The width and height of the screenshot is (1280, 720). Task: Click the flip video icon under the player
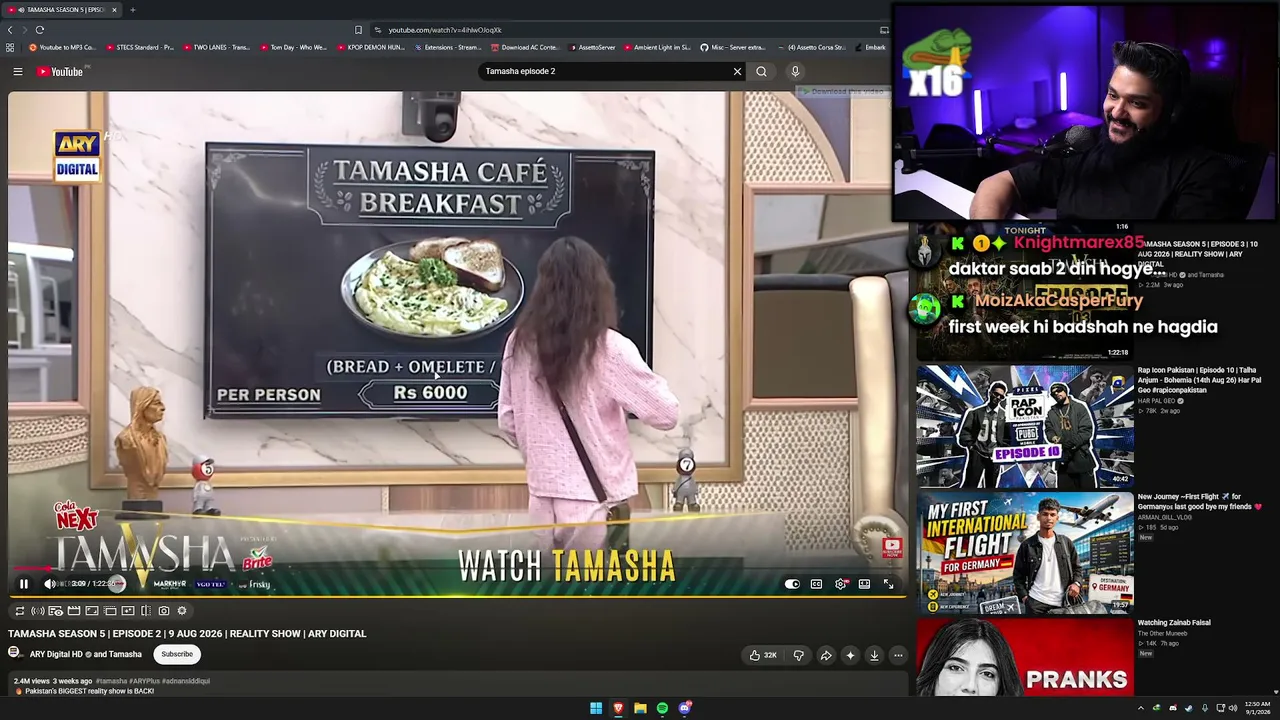[x=146, y=611]
